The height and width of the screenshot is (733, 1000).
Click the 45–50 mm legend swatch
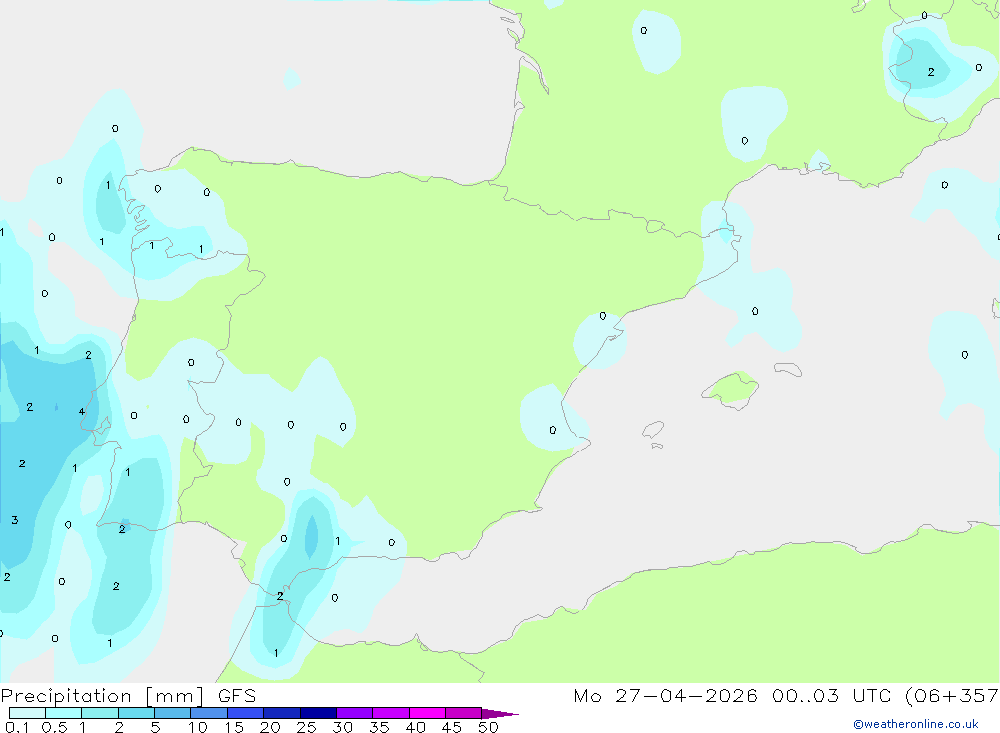pyautogui.click(x=464, y=713)
